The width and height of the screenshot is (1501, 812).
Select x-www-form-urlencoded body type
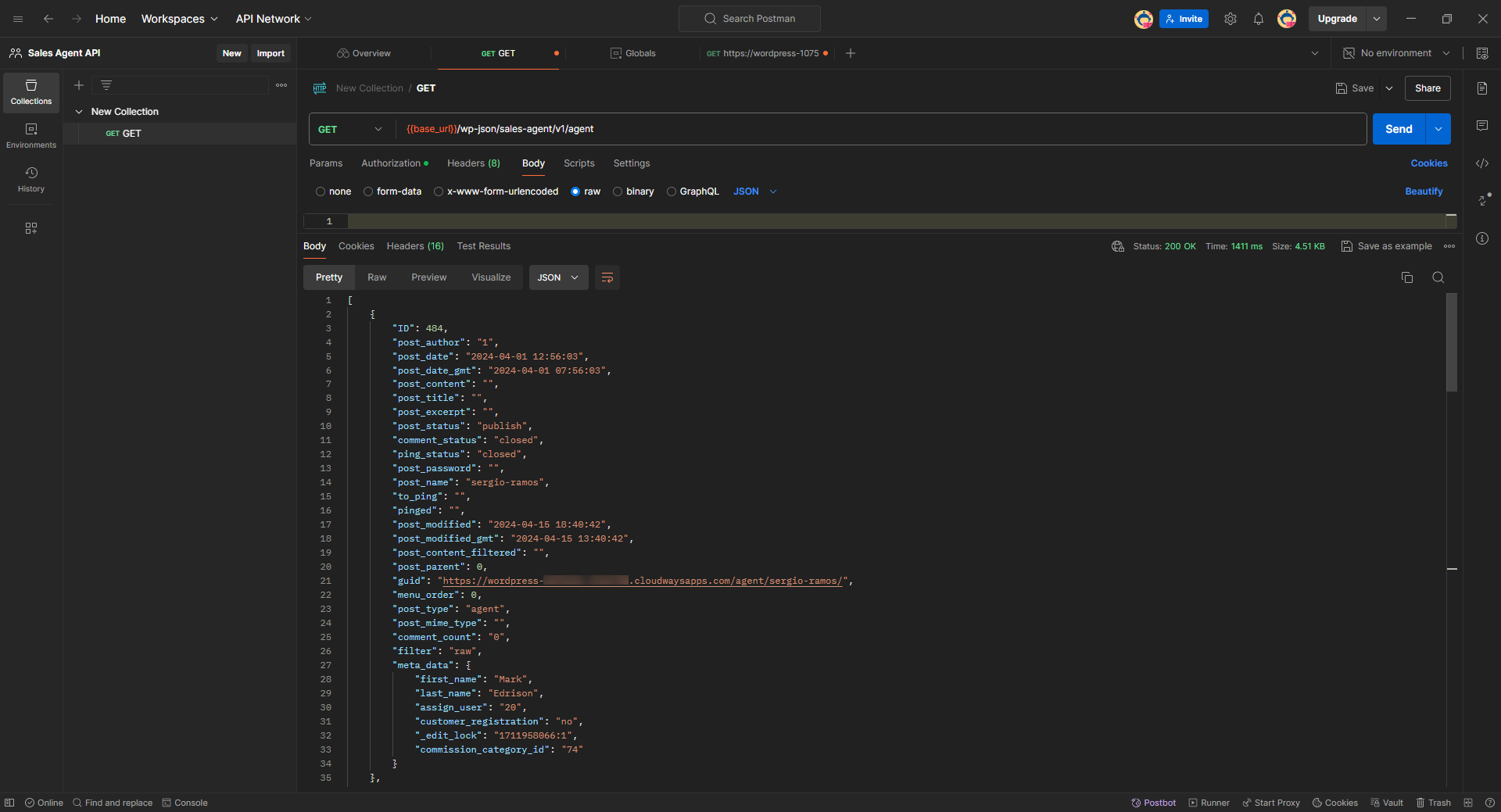coord(439,191)
